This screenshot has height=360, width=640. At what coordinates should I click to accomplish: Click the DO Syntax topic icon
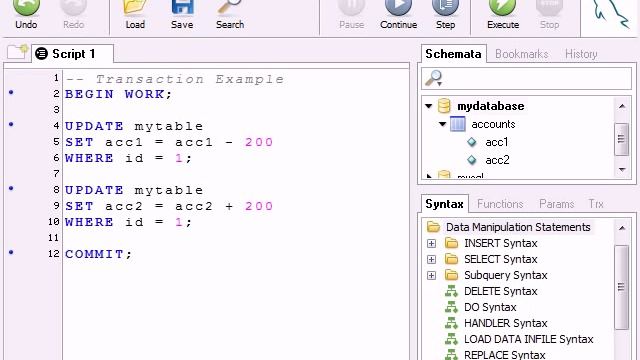tap(451, 307)
